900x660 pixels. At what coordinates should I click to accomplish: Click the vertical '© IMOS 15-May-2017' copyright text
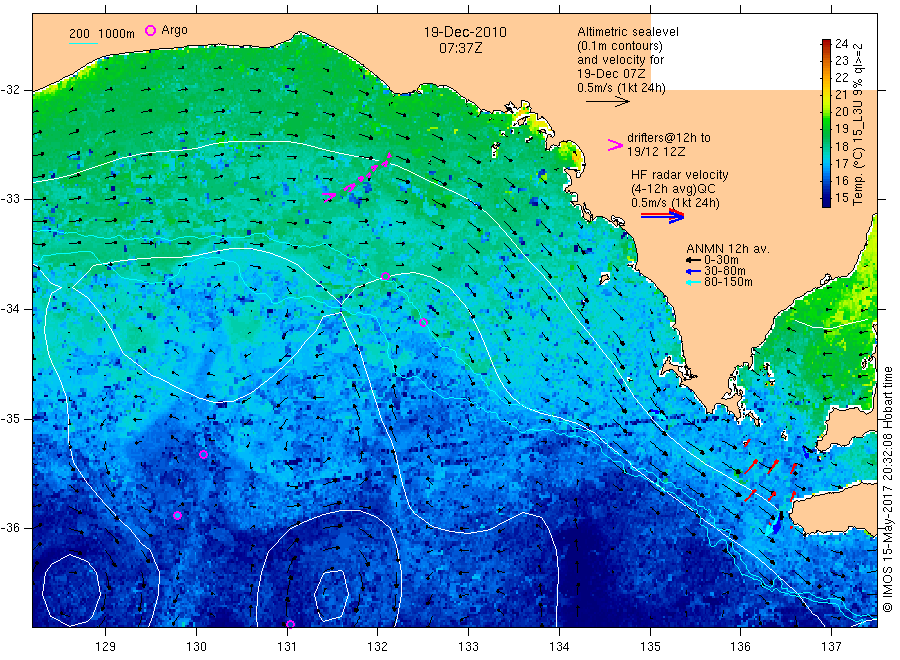coord(888,551)
